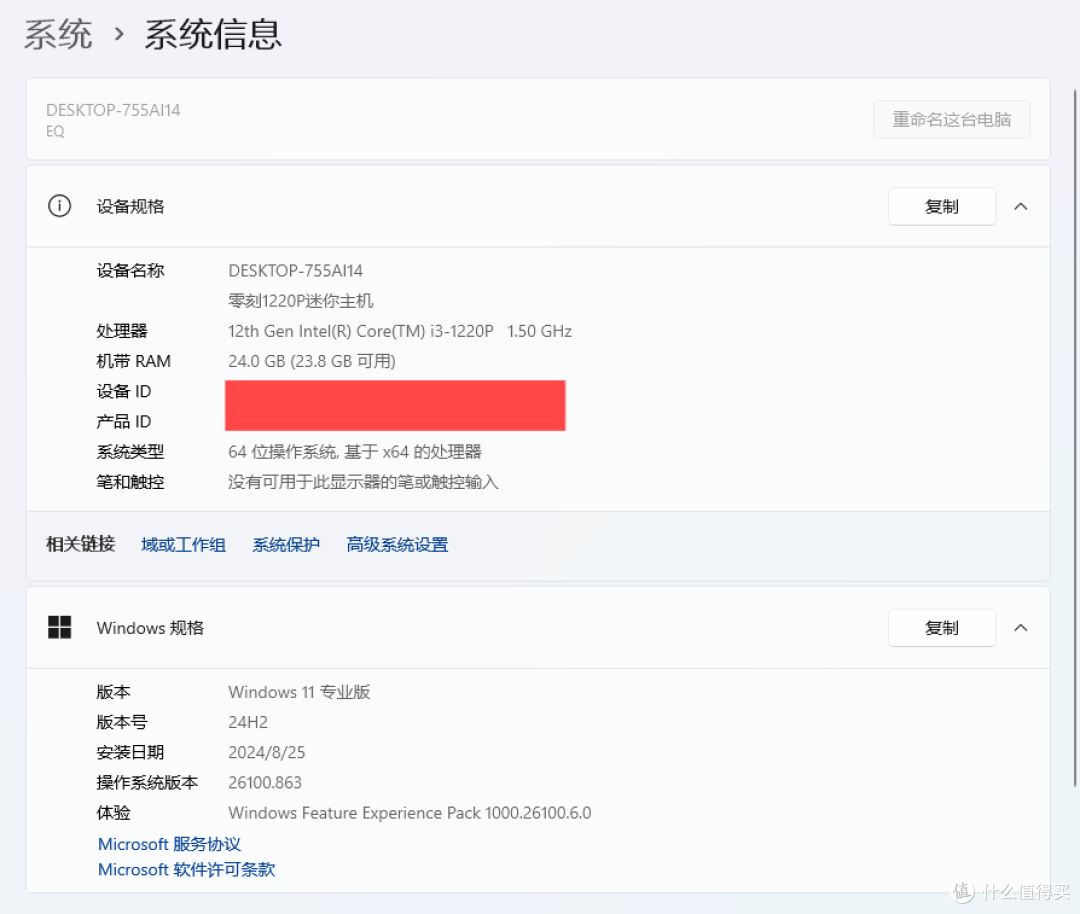Click the 处理器 label

tap(122, 331)
